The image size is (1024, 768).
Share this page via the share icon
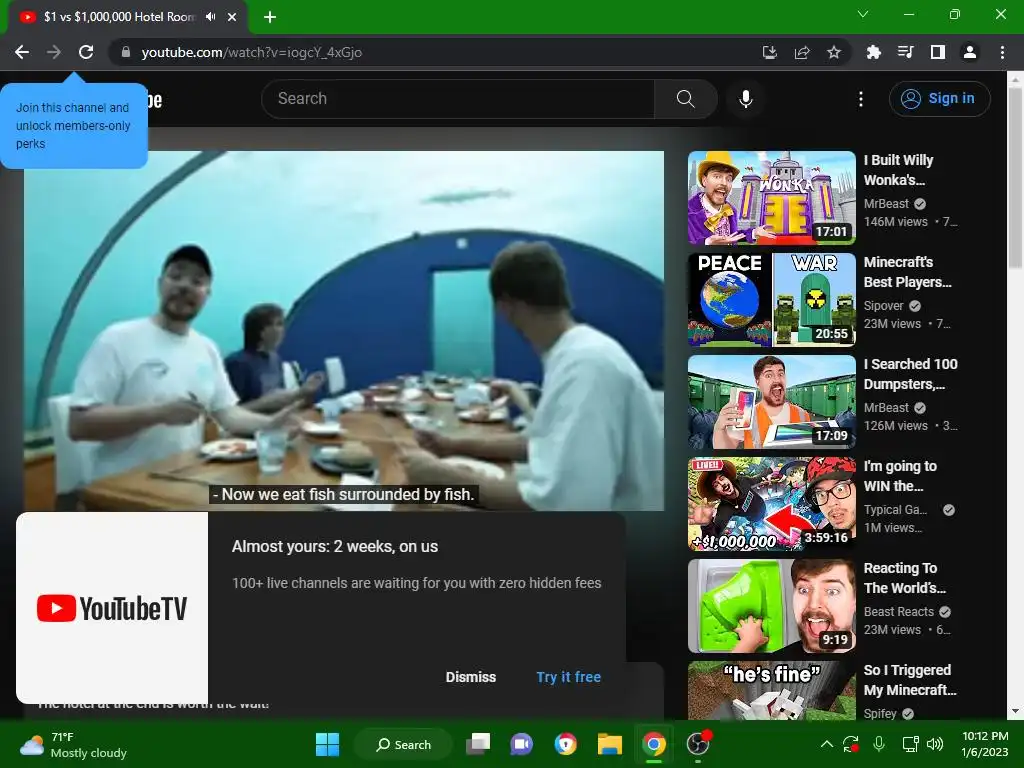click(802, 52)
